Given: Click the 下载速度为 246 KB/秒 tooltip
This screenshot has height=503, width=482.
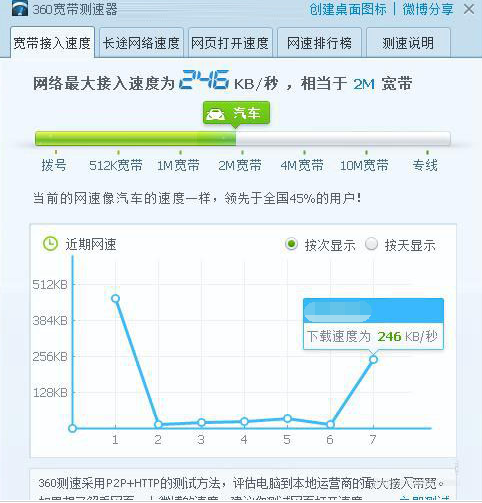Looking at the screenshot, I should coord(373,324).
